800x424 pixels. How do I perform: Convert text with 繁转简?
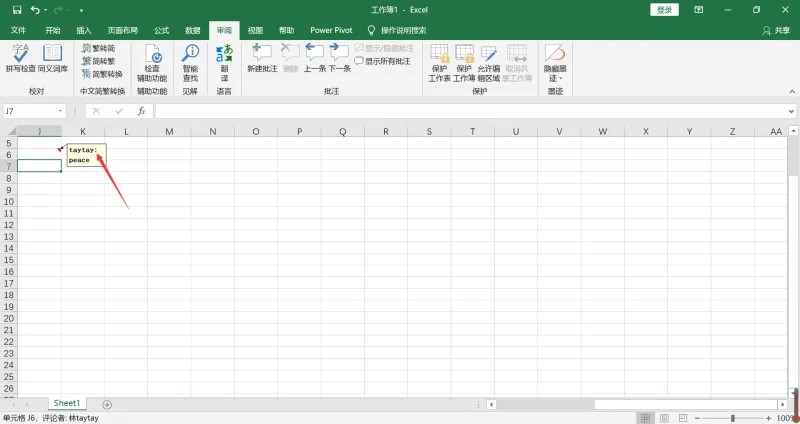(x=99, y=48)
